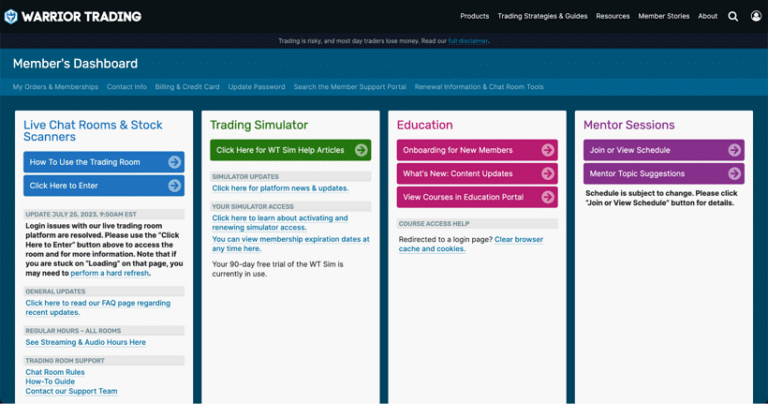Open the Resources menu

click(612, 16)
